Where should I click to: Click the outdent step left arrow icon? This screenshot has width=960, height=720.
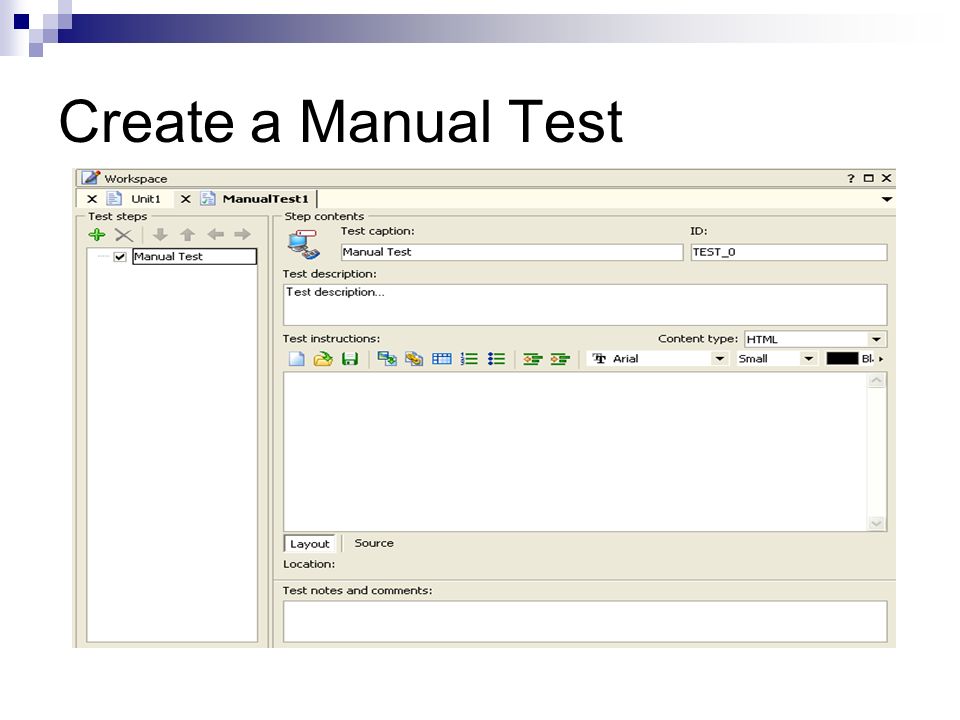click(216, 234)
